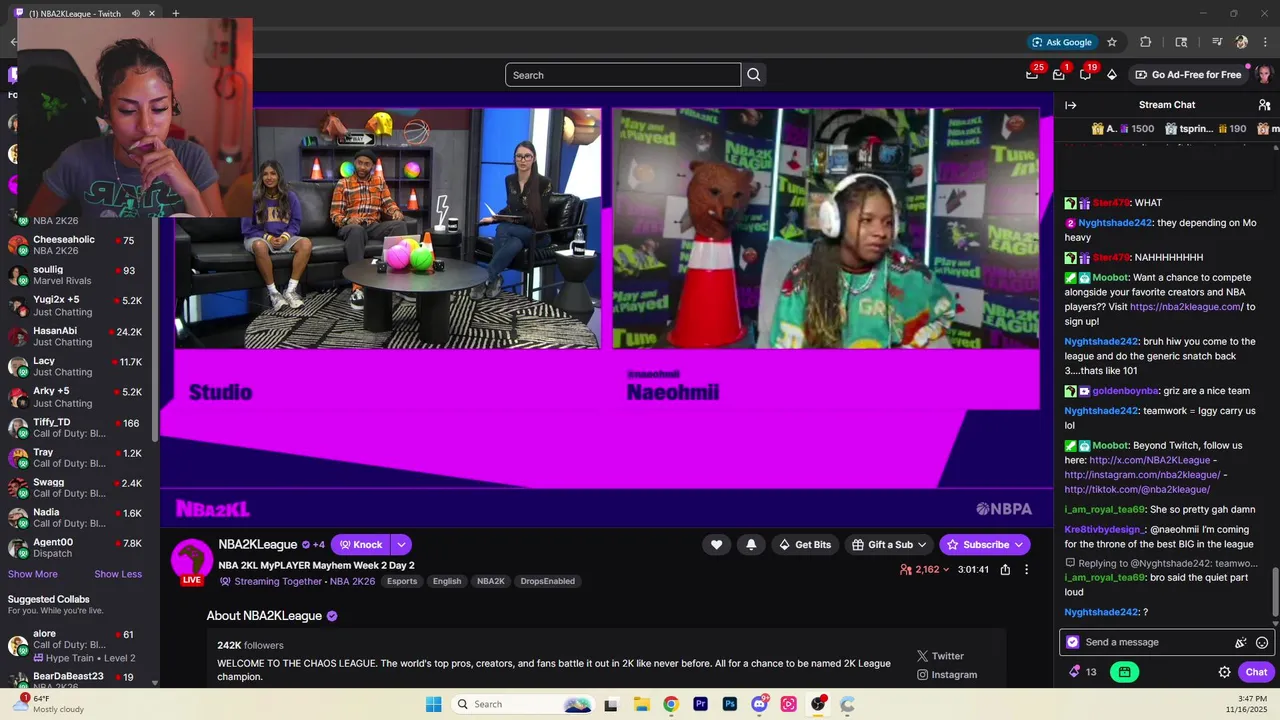Click the Streaming Together link
The height and width of the screenshot is (720, 1280).
tap(277, 581)
